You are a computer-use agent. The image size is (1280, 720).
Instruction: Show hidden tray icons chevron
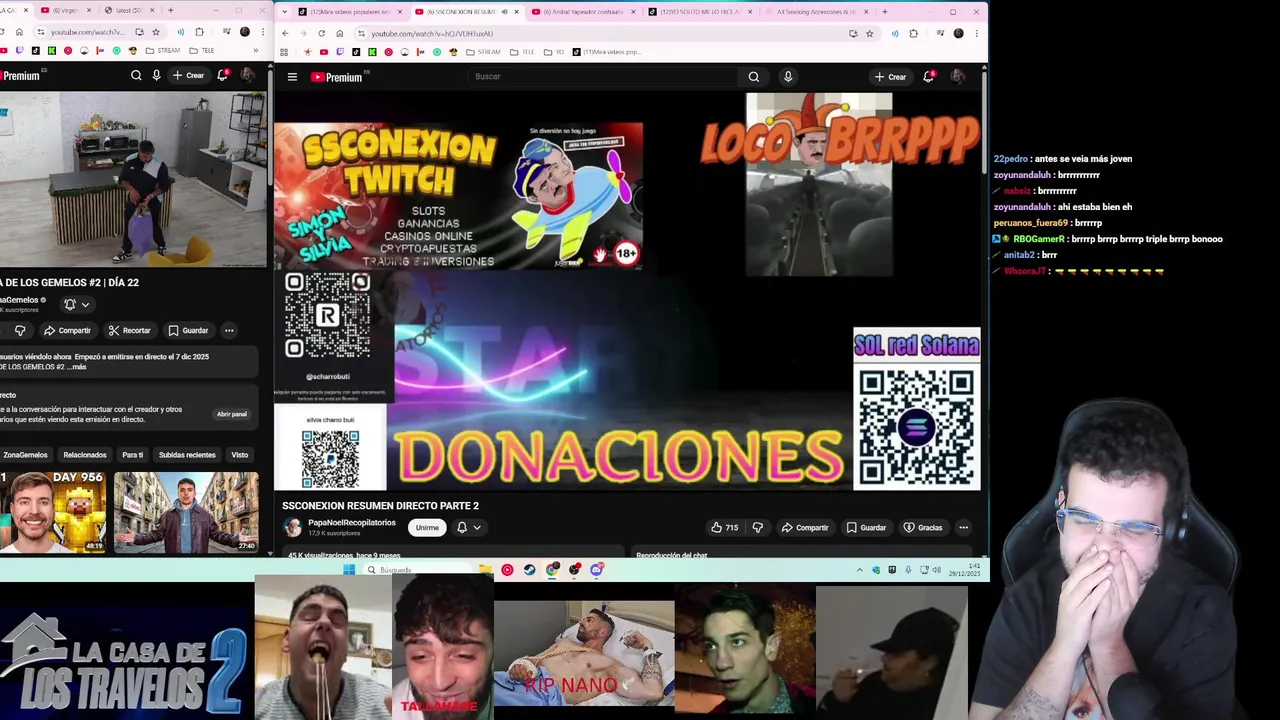[x=859, y=570]
